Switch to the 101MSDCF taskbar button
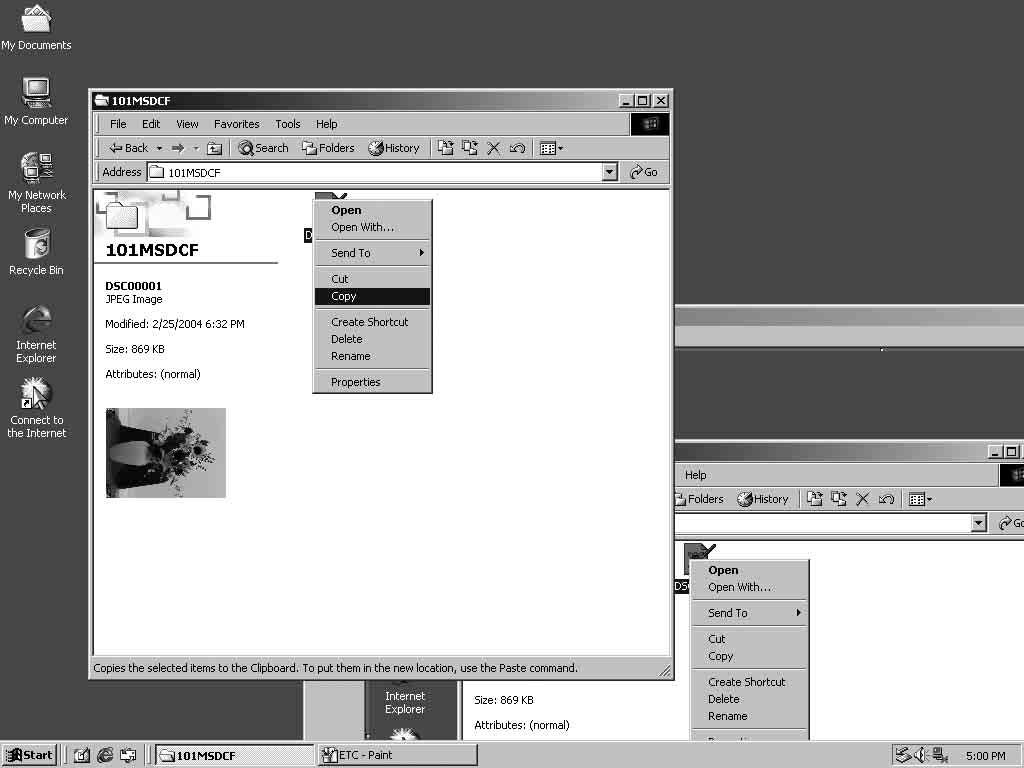 [x=234, y=756]
